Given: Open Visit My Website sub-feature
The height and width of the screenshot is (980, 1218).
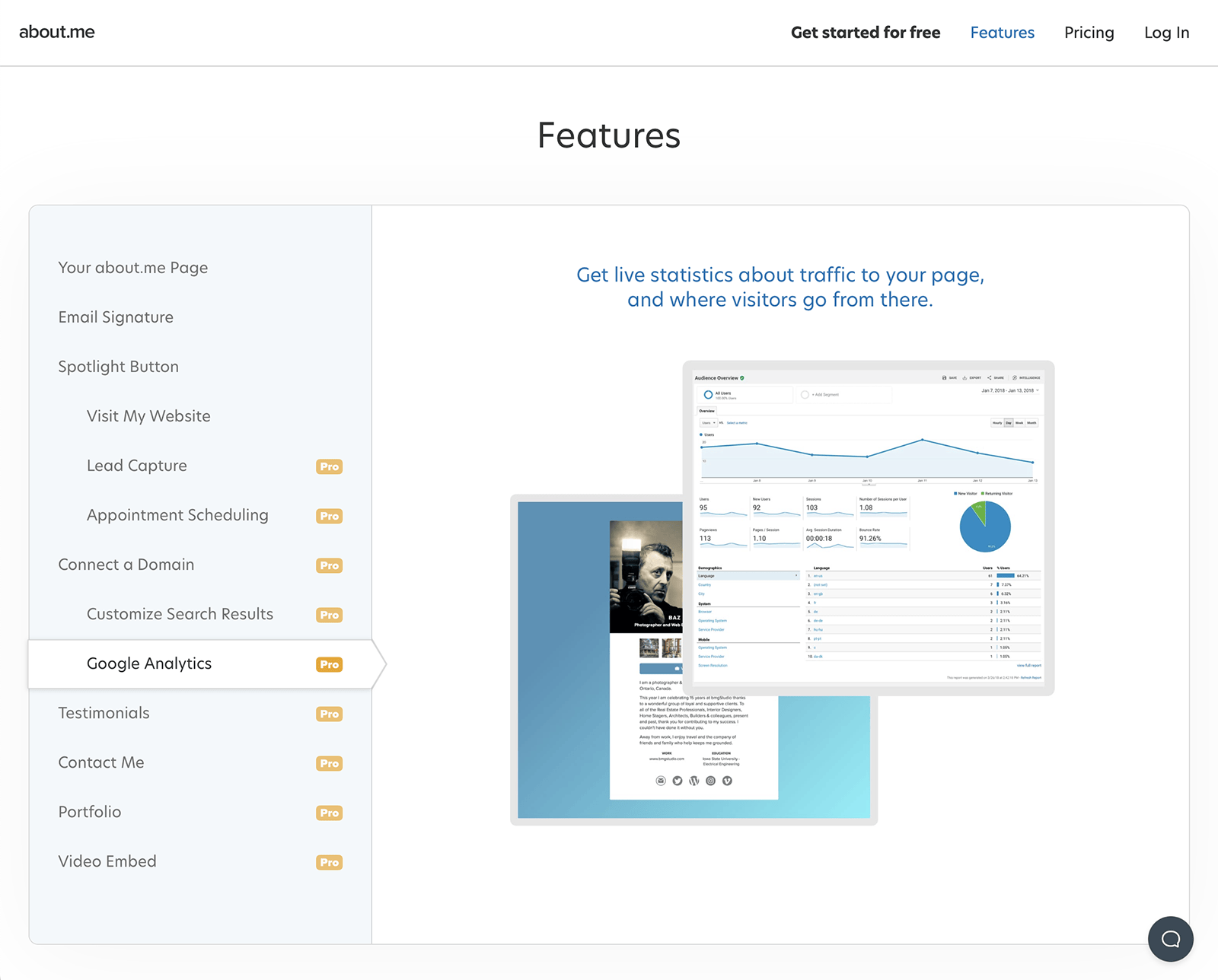Looking at the screenshot, I should pyautogui.click(x=148, y=416).
